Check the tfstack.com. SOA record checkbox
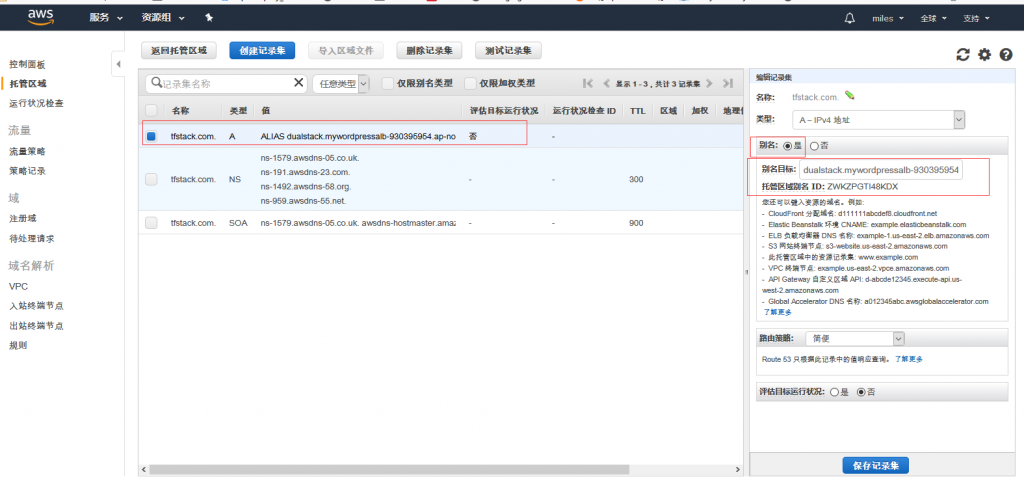 click(151, 223)
